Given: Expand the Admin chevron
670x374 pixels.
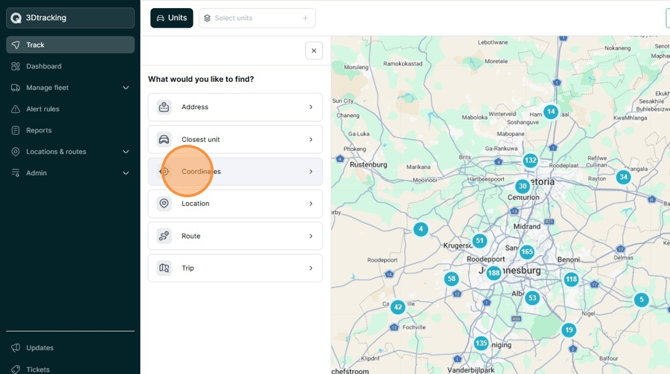Looking at the screenshot, I should [126, 173].
